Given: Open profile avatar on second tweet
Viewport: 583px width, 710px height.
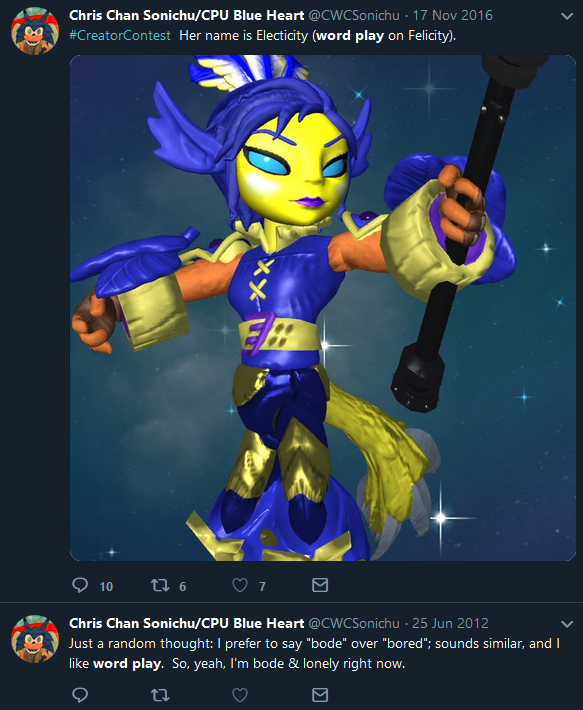Looking at the screenshot, I should click(x=35, y=638).
